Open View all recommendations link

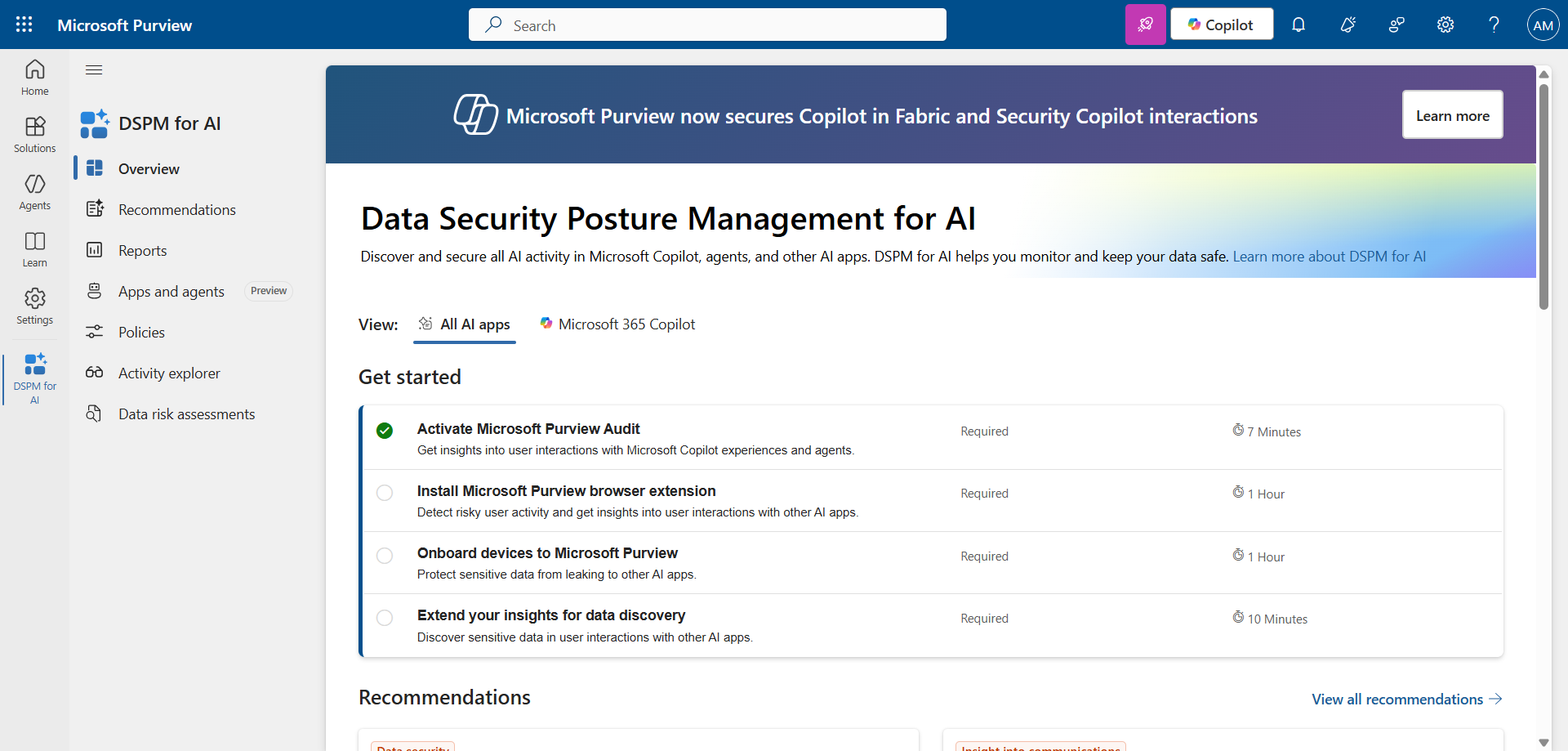click(x=1406, y=700)
